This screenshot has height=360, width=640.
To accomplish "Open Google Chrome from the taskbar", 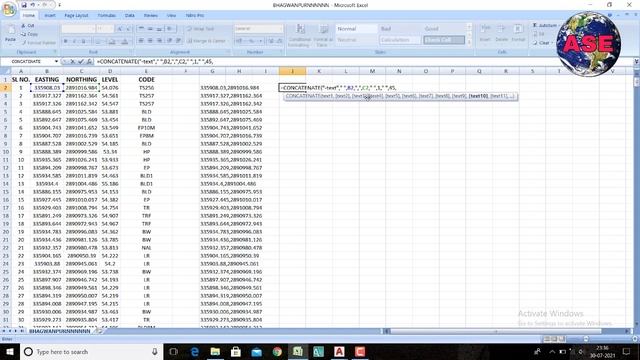I will pos(277,351).
